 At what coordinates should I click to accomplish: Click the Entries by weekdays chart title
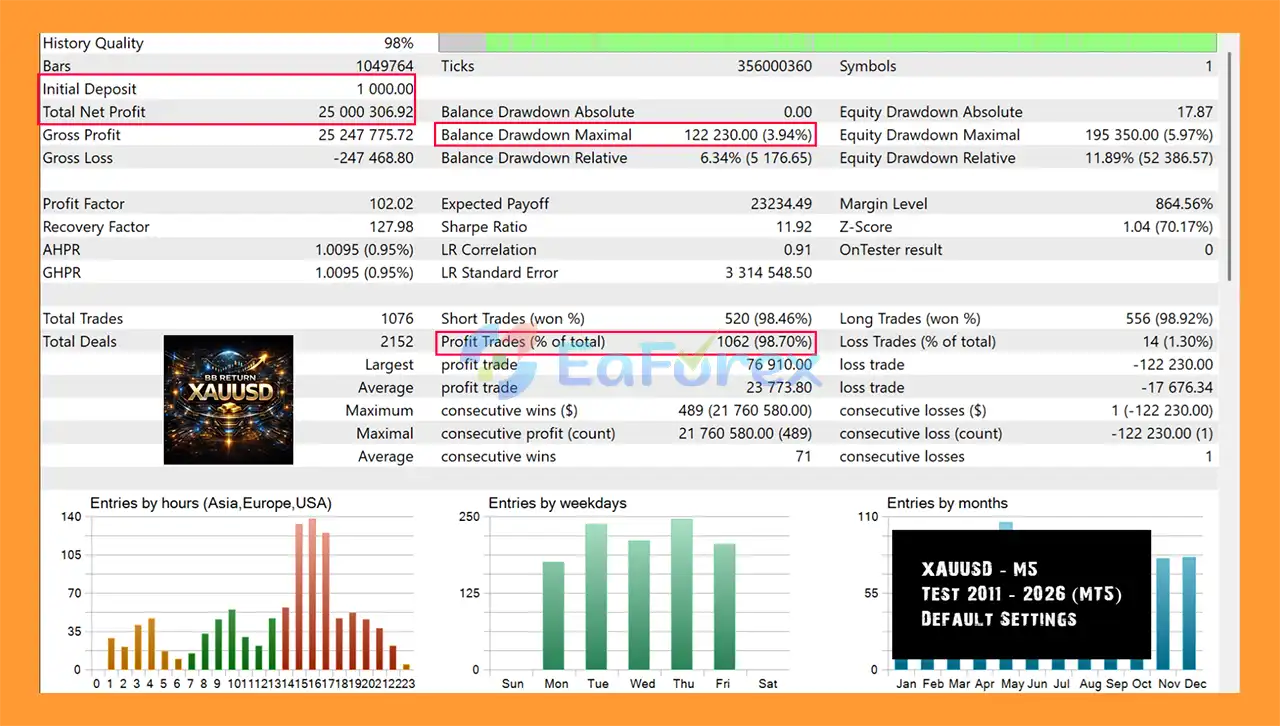557,503
